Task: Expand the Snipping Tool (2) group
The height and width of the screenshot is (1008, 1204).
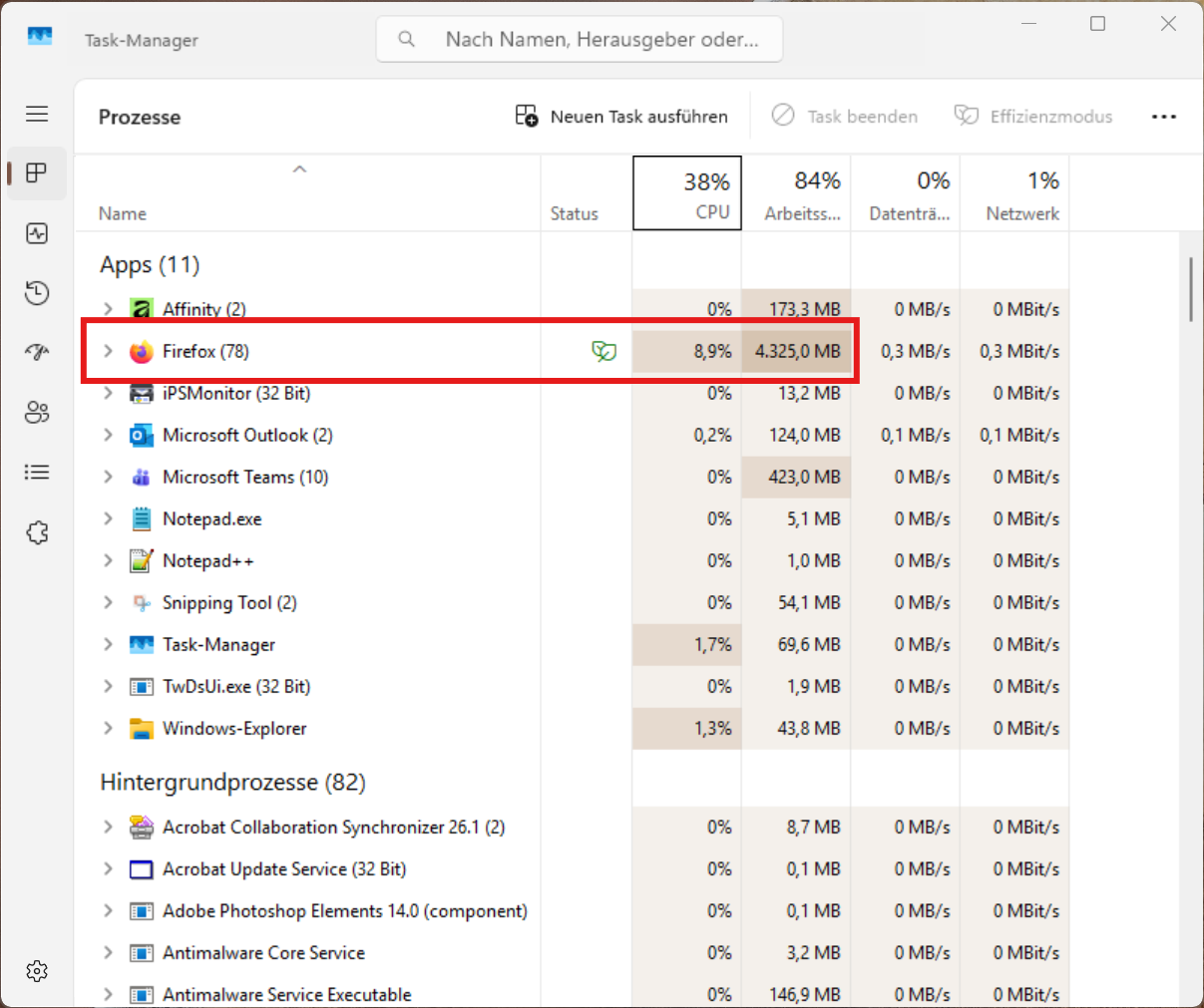Action: click(108, 602)
